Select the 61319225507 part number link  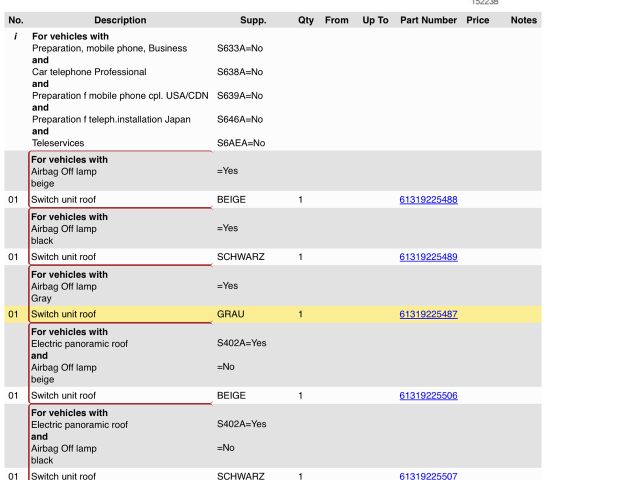(x=428, y=476)
